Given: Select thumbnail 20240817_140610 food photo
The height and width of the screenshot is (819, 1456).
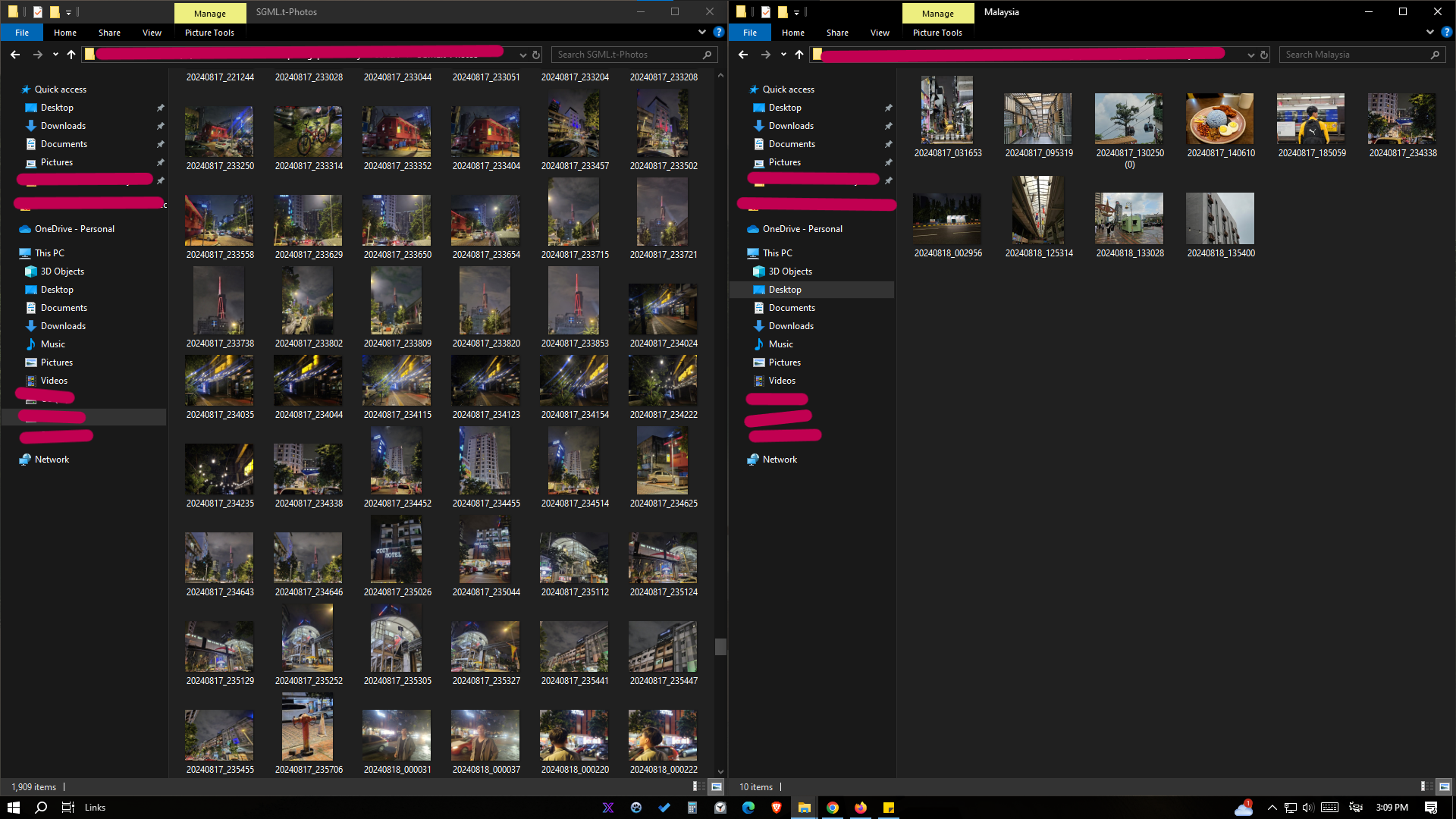Looking at the screenshot, I should click(x=1220, y=120).
